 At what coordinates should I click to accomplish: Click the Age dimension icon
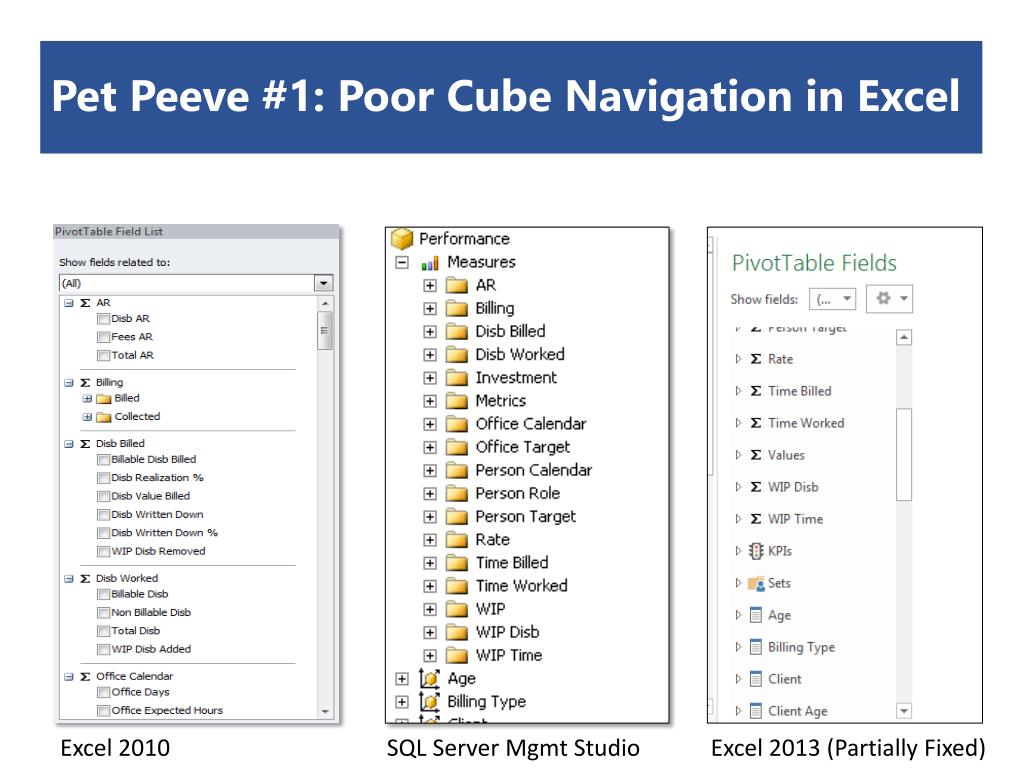tap(429, 679)
